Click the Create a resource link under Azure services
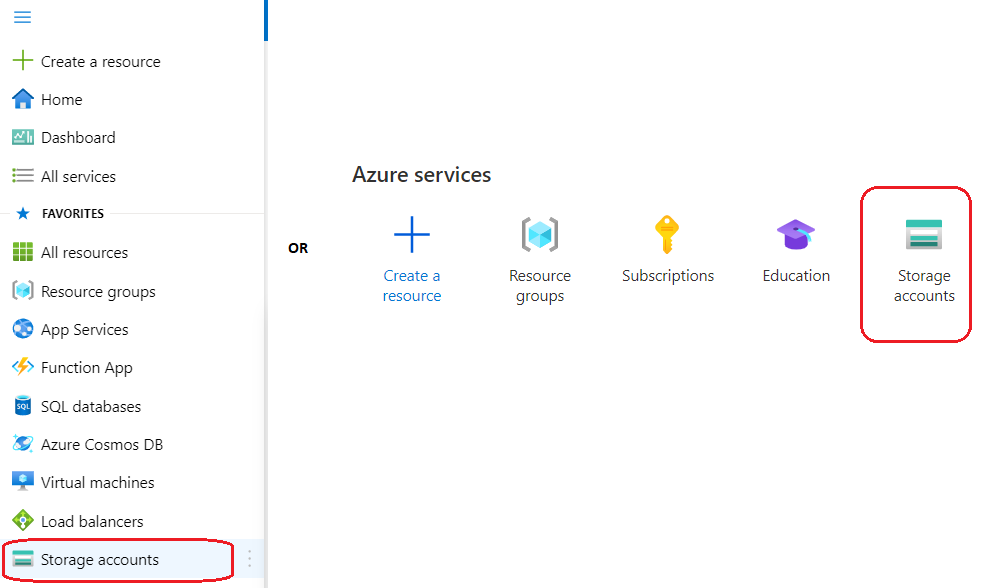Screen dimensions: 982x588 click(412, 286)
